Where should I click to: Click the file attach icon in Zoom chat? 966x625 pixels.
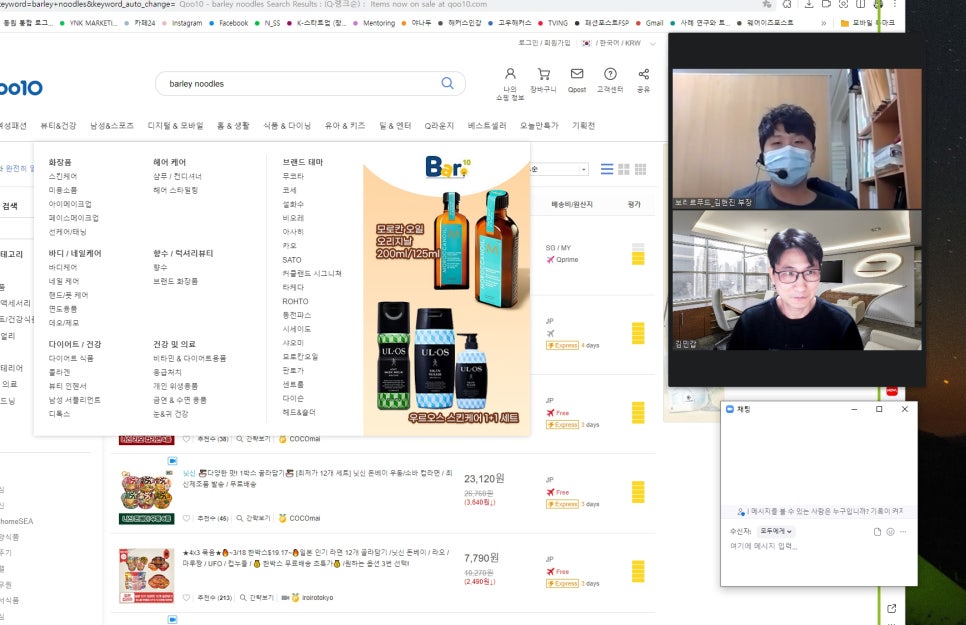click(x=877, y=532)
